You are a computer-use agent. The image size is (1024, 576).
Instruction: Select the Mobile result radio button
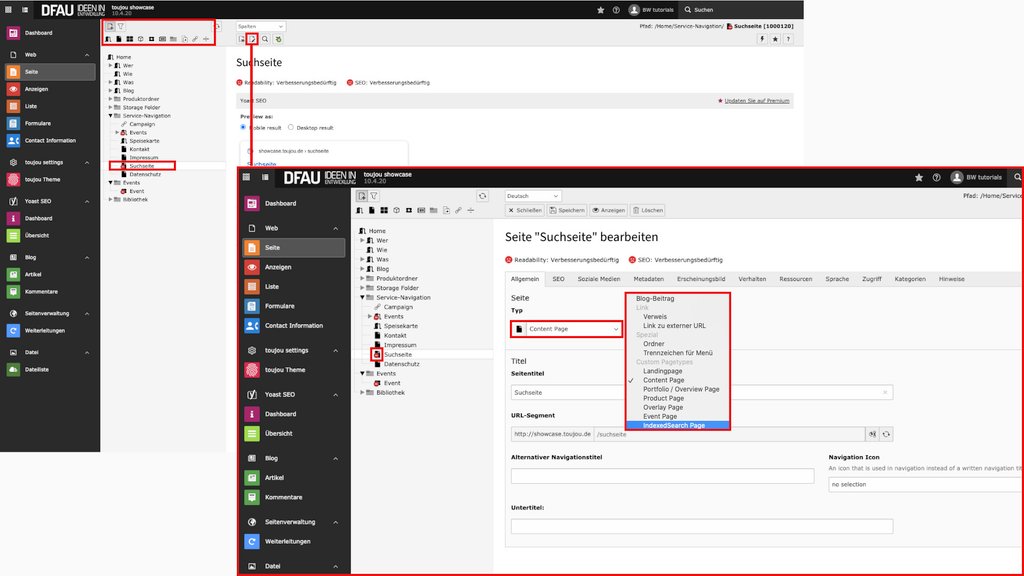242,127
